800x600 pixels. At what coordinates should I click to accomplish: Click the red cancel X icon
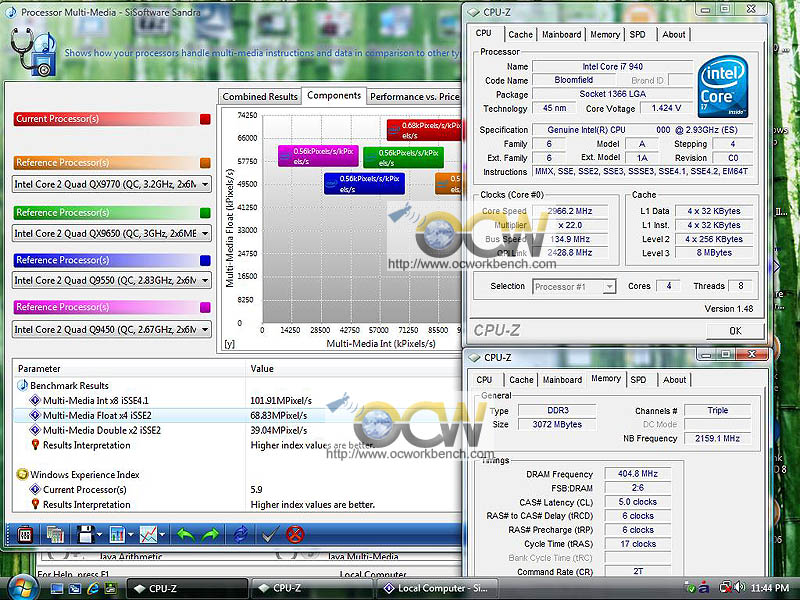pos(295,535)
